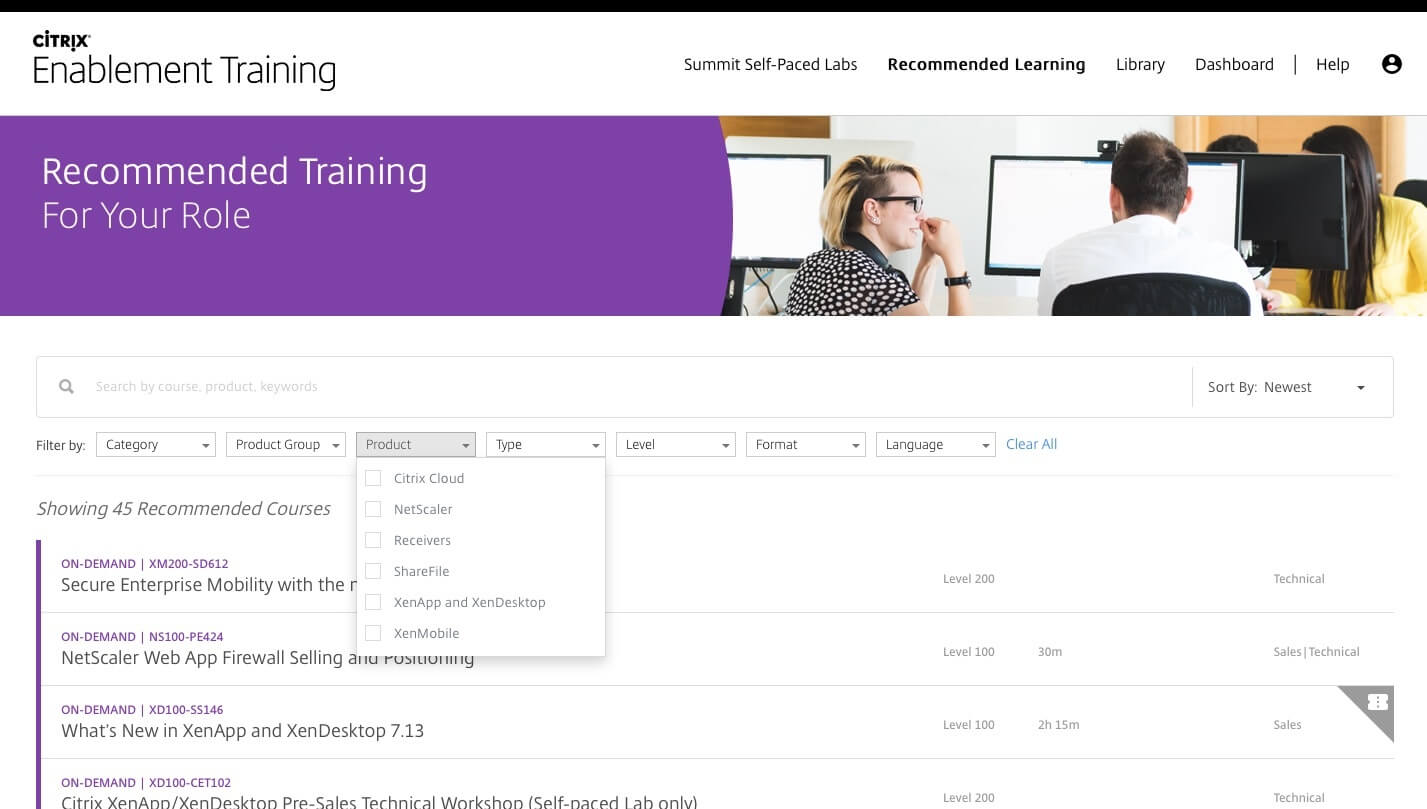Open the Dashboard menu item

(1234, 64)
